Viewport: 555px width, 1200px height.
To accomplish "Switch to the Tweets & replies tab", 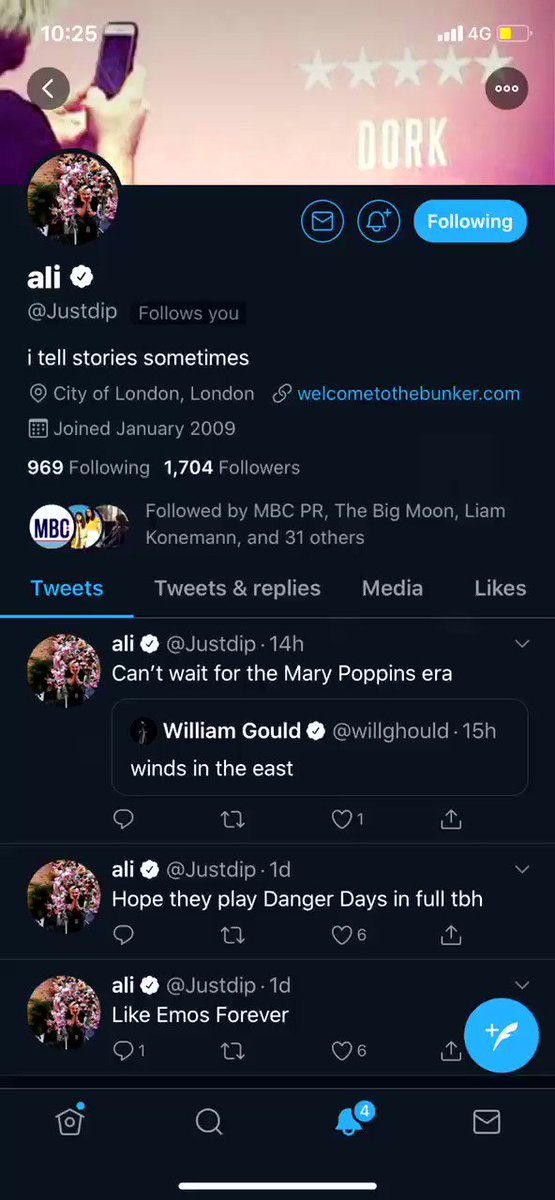I will tap(237, 588).
